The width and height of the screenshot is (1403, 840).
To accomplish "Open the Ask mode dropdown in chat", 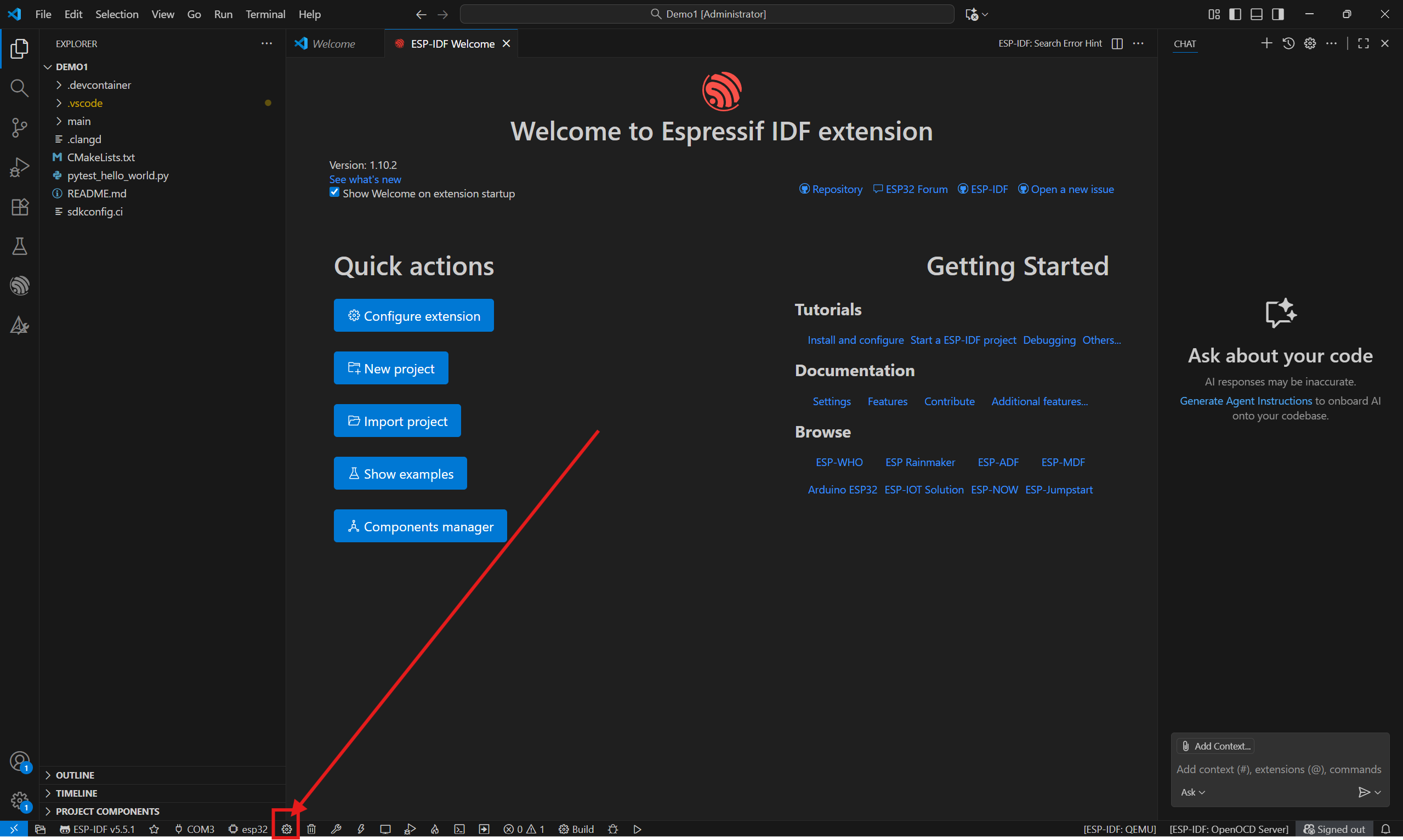I will 1192,792.
